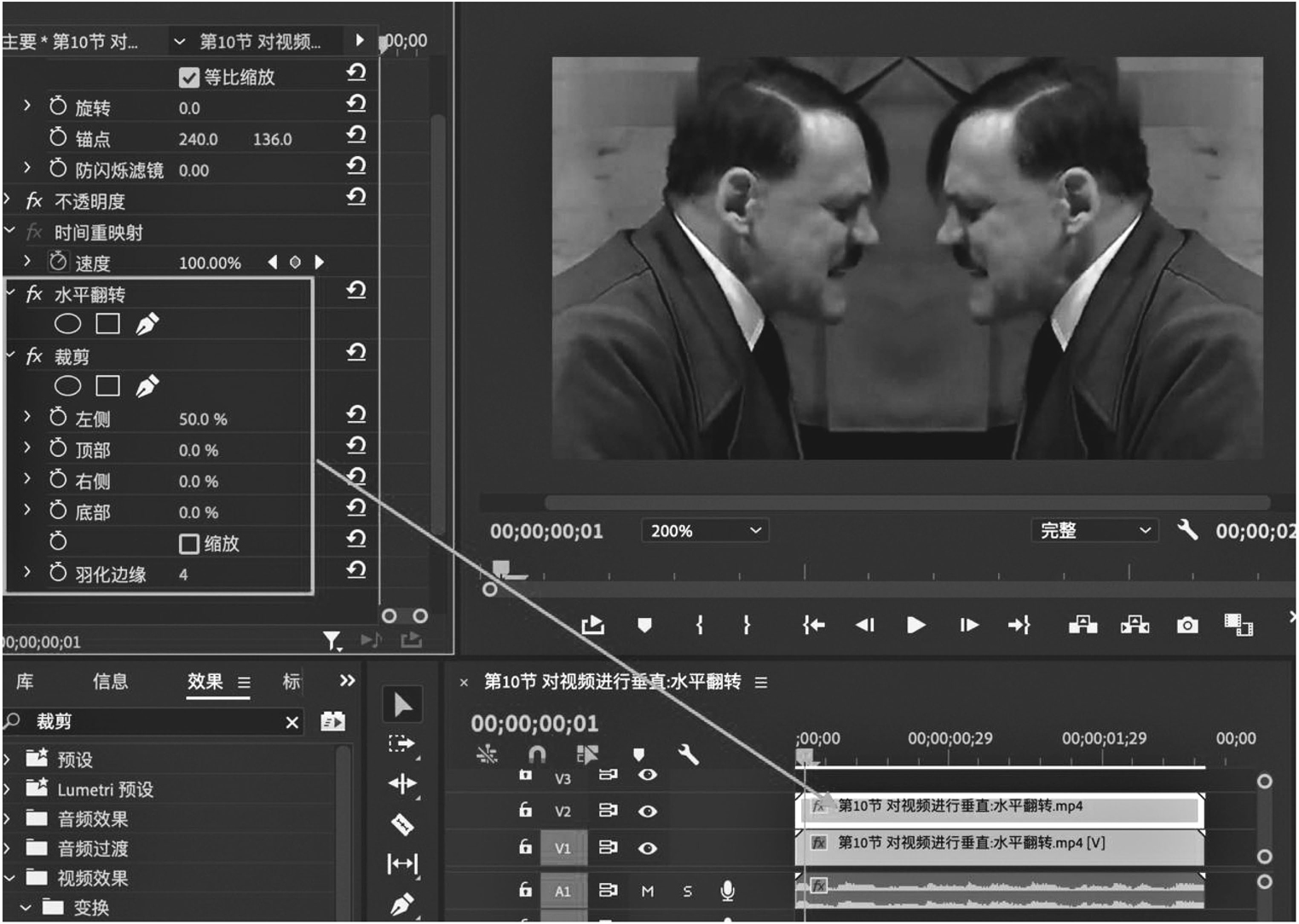
Task: Click the Accelerated Effects preset badge icon
Action: click(x=332, y=722)
